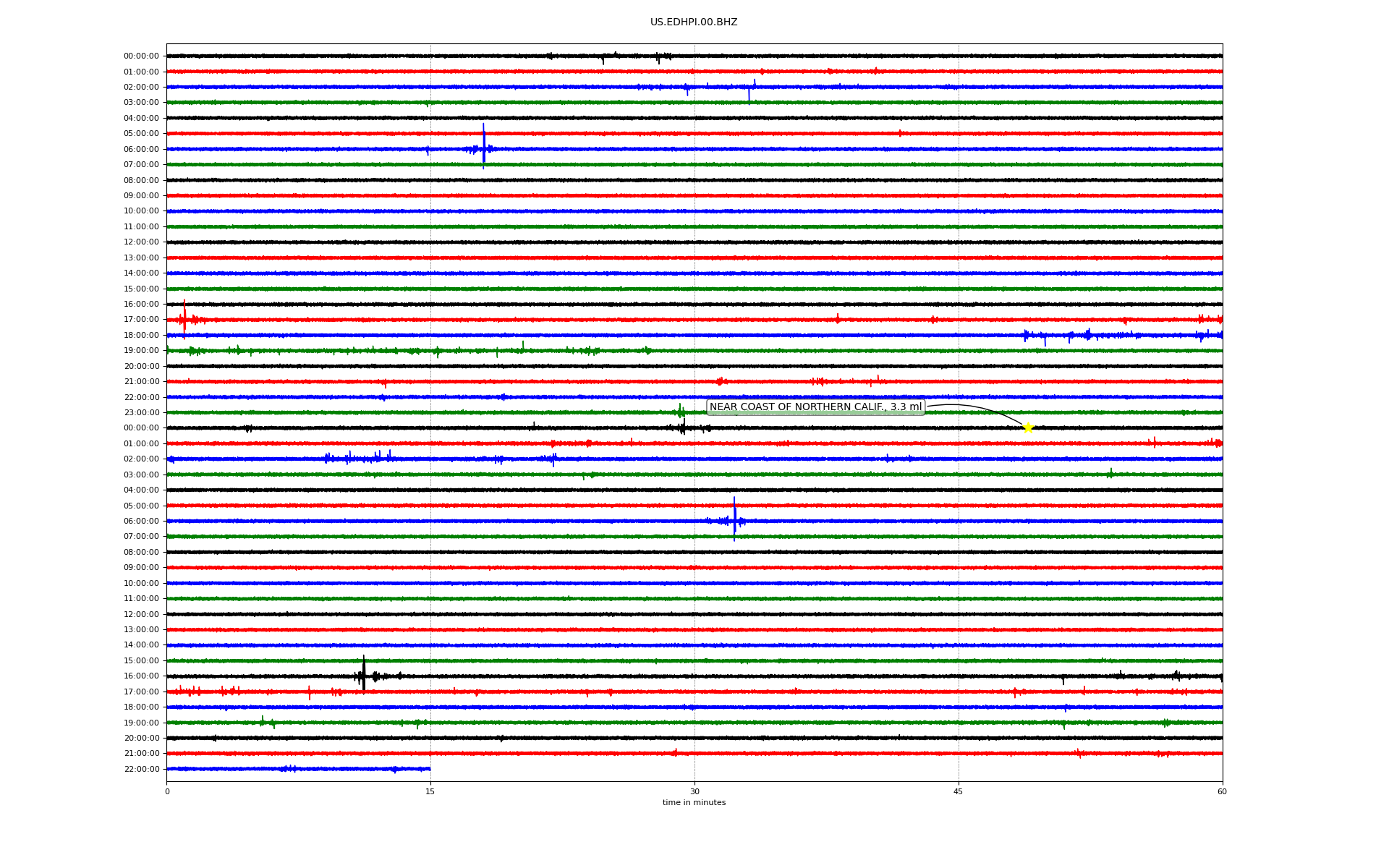Click the x-axis tick label 60
This screenshot has height=868, width=1389.
1222,792
